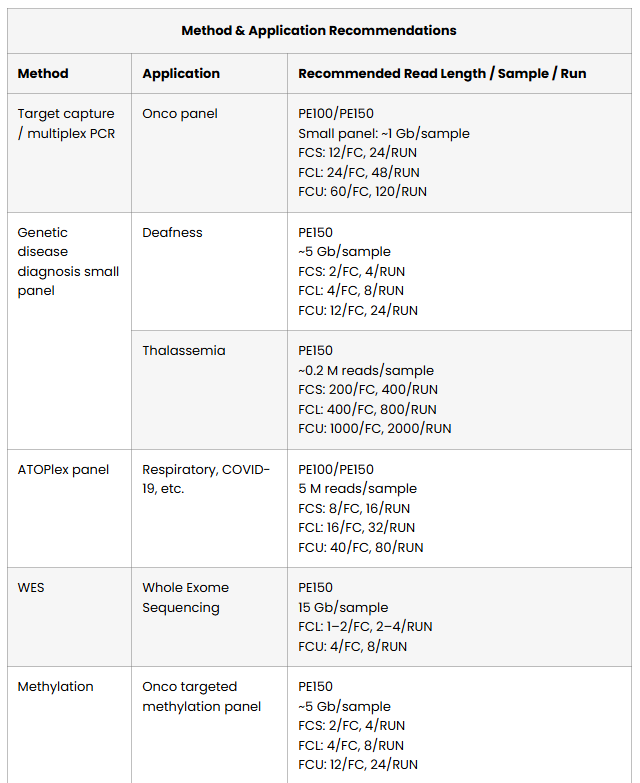Image resolution: width=640 pixels, height=783 pixels.
Task: Click the "ATOPlex panel" method cell
Action: click(x=63, y=469)
